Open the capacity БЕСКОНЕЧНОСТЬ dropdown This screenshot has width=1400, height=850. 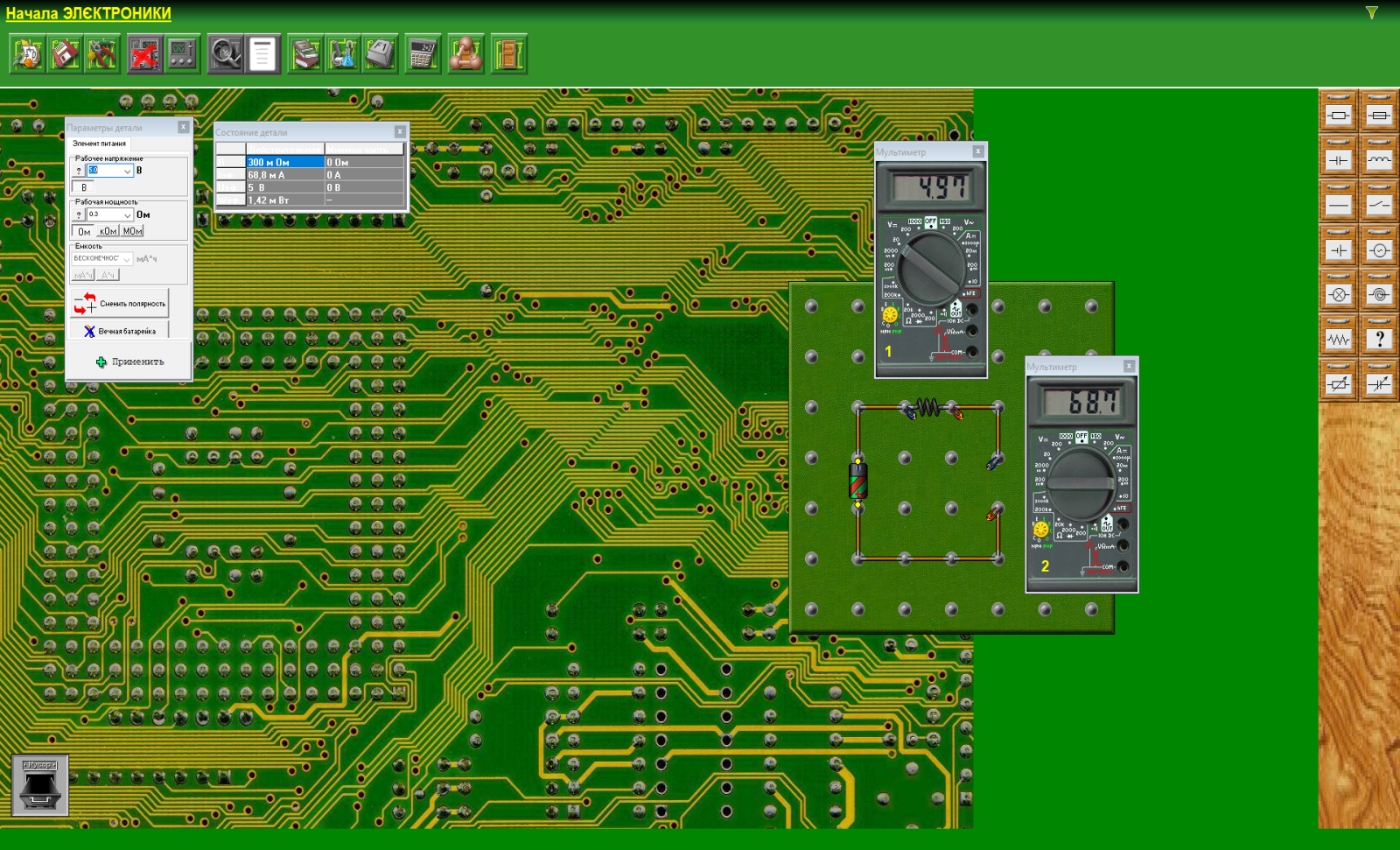click(x=127, y=259)
